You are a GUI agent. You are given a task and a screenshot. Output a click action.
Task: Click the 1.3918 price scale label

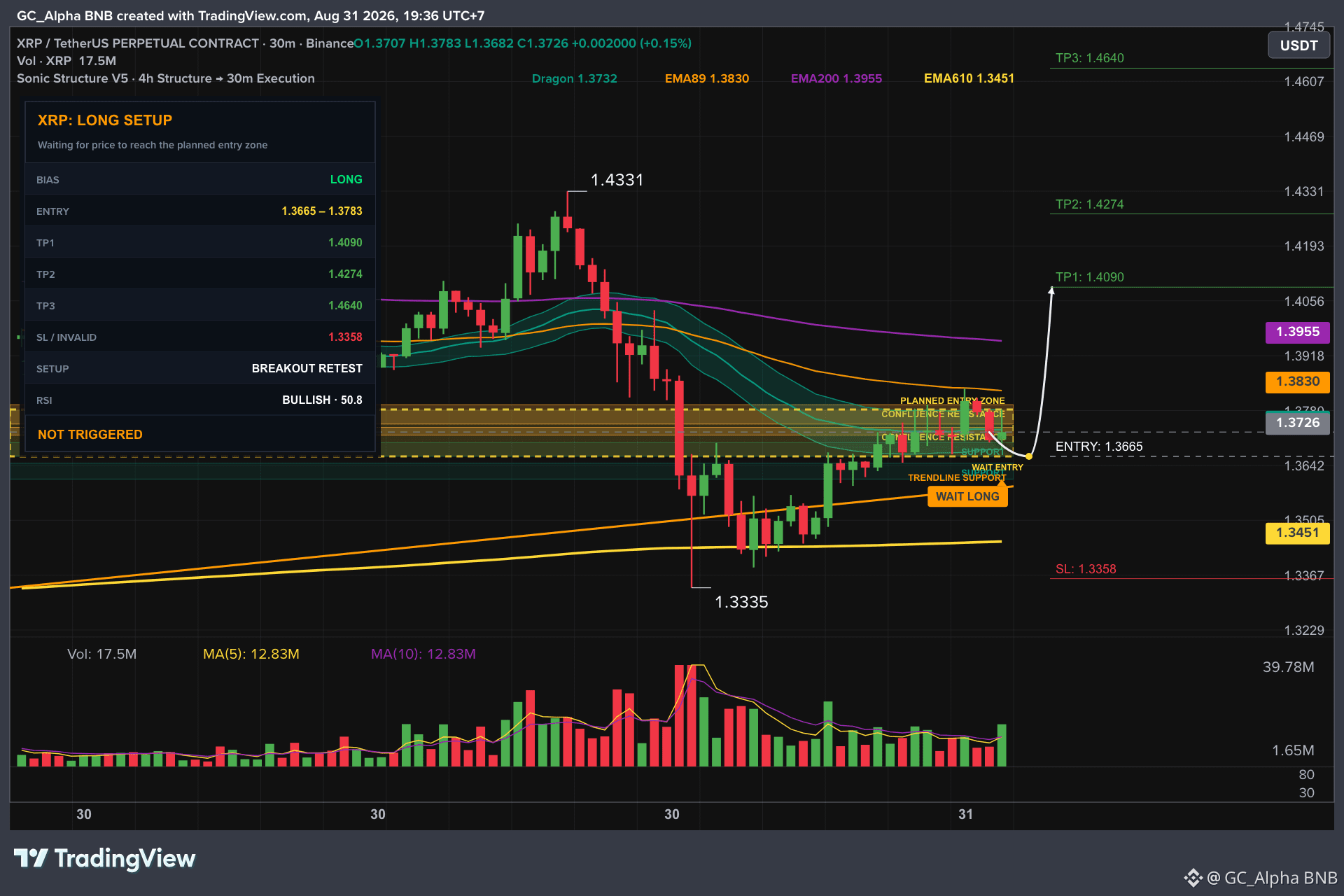click(1303, 356)
